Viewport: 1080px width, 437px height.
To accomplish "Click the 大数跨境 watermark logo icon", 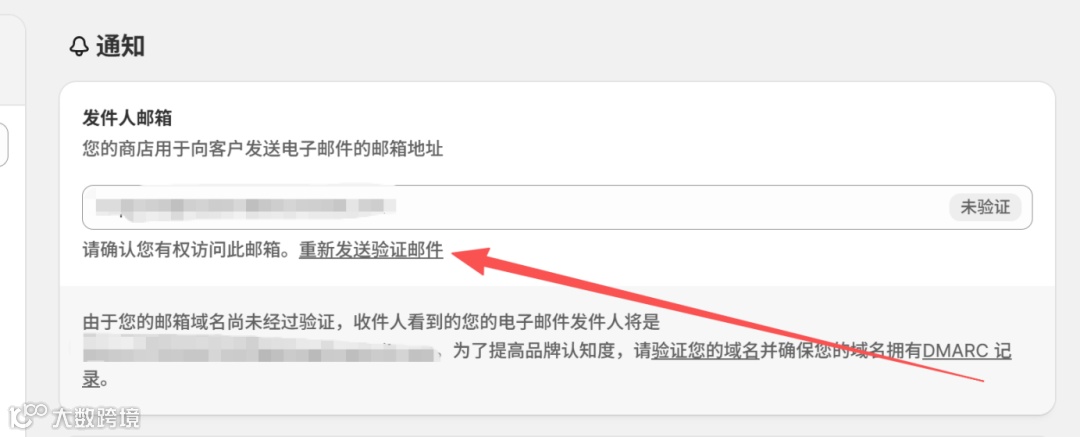I will click(28, 416).
